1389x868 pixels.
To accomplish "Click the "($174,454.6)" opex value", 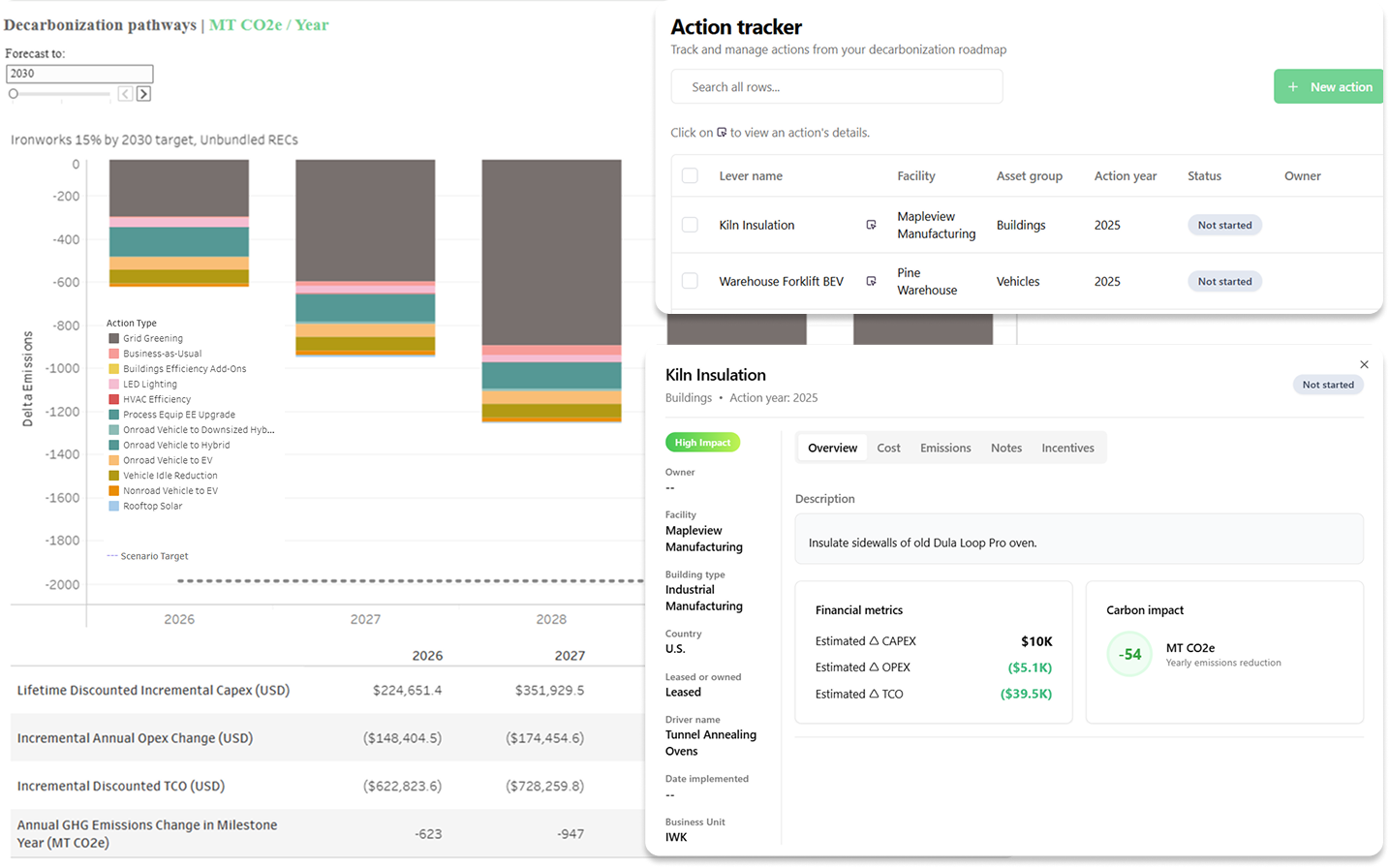I will click(x=545, y=738).
